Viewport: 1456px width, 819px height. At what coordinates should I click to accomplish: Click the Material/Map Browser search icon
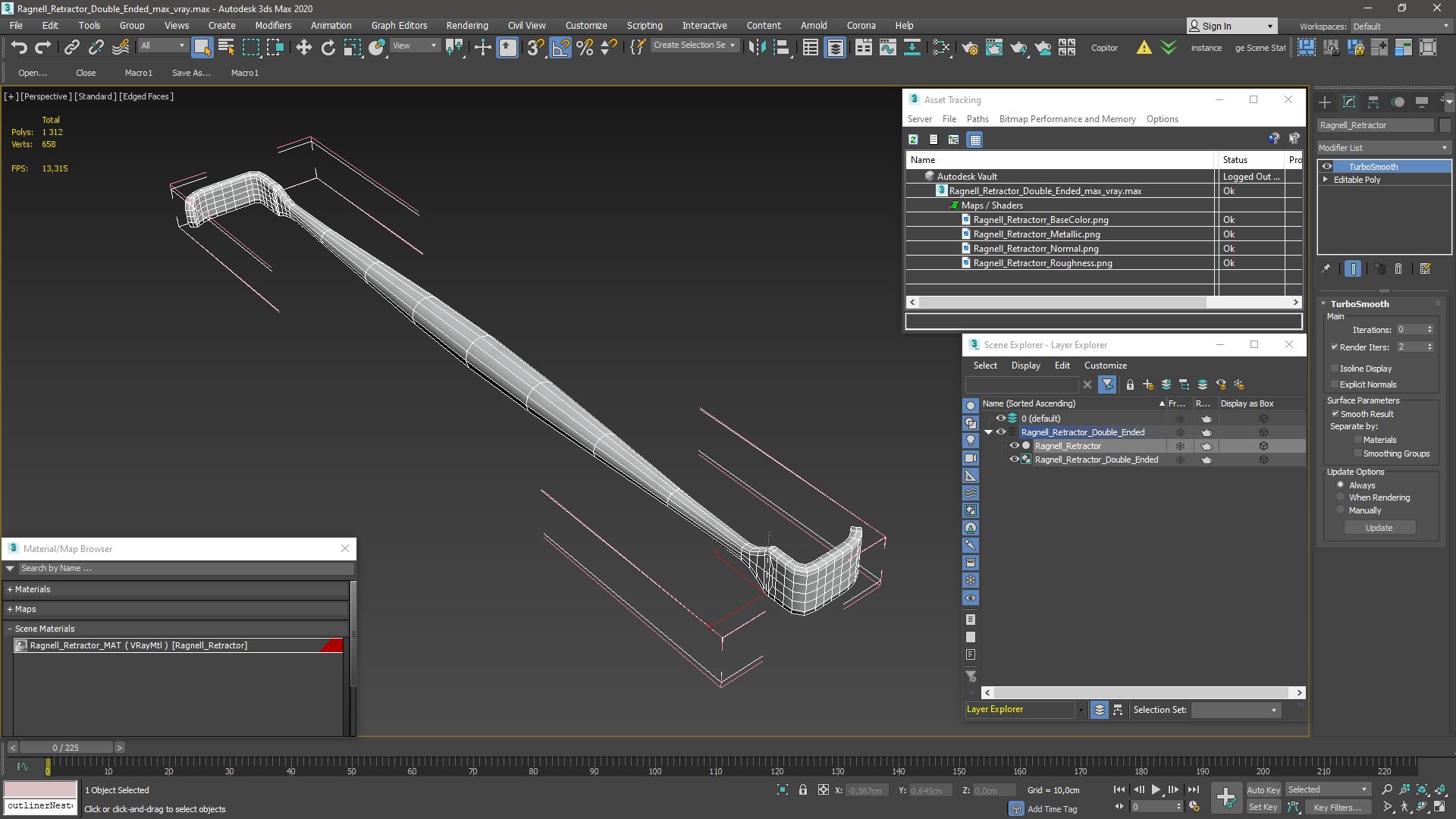10,568
